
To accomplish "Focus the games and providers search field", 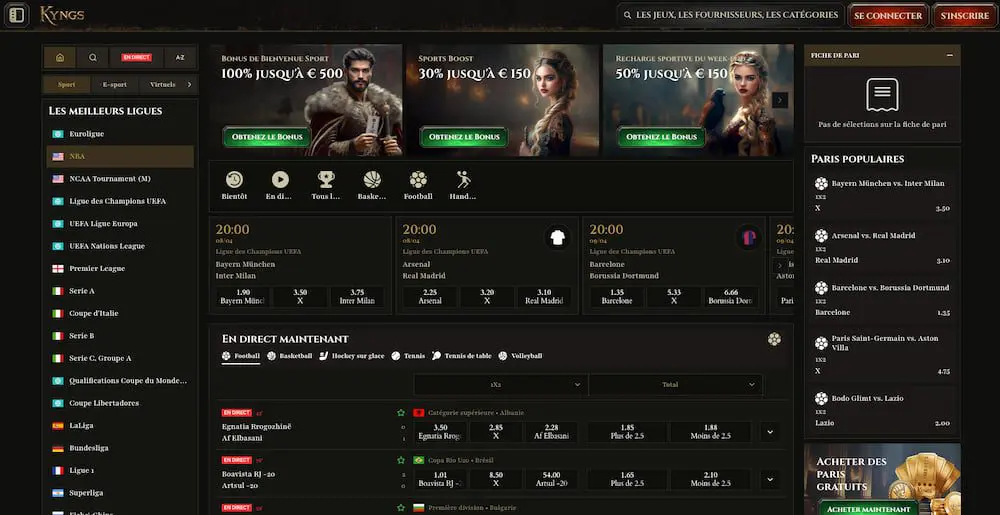I will [x=730, y=15].
